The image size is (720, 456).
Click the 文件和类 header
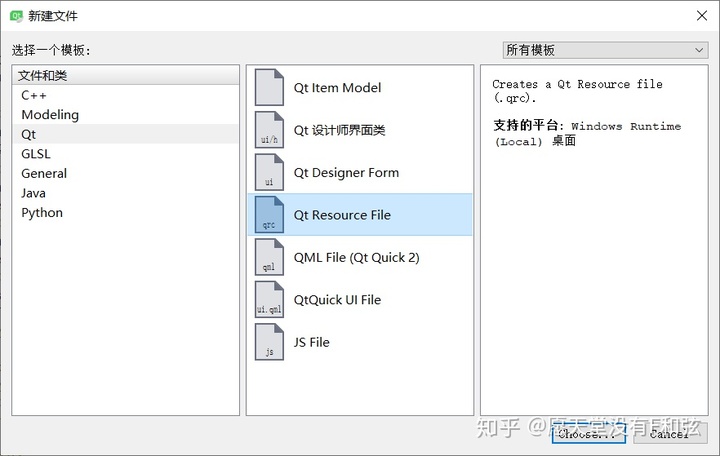(125, 75)
